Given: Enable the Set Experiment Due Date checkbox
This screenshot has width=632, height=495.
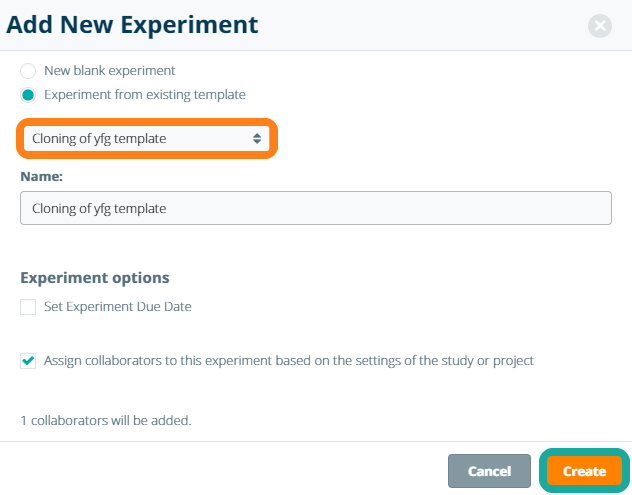Looking at the screenshot, I should click(28, 307).
